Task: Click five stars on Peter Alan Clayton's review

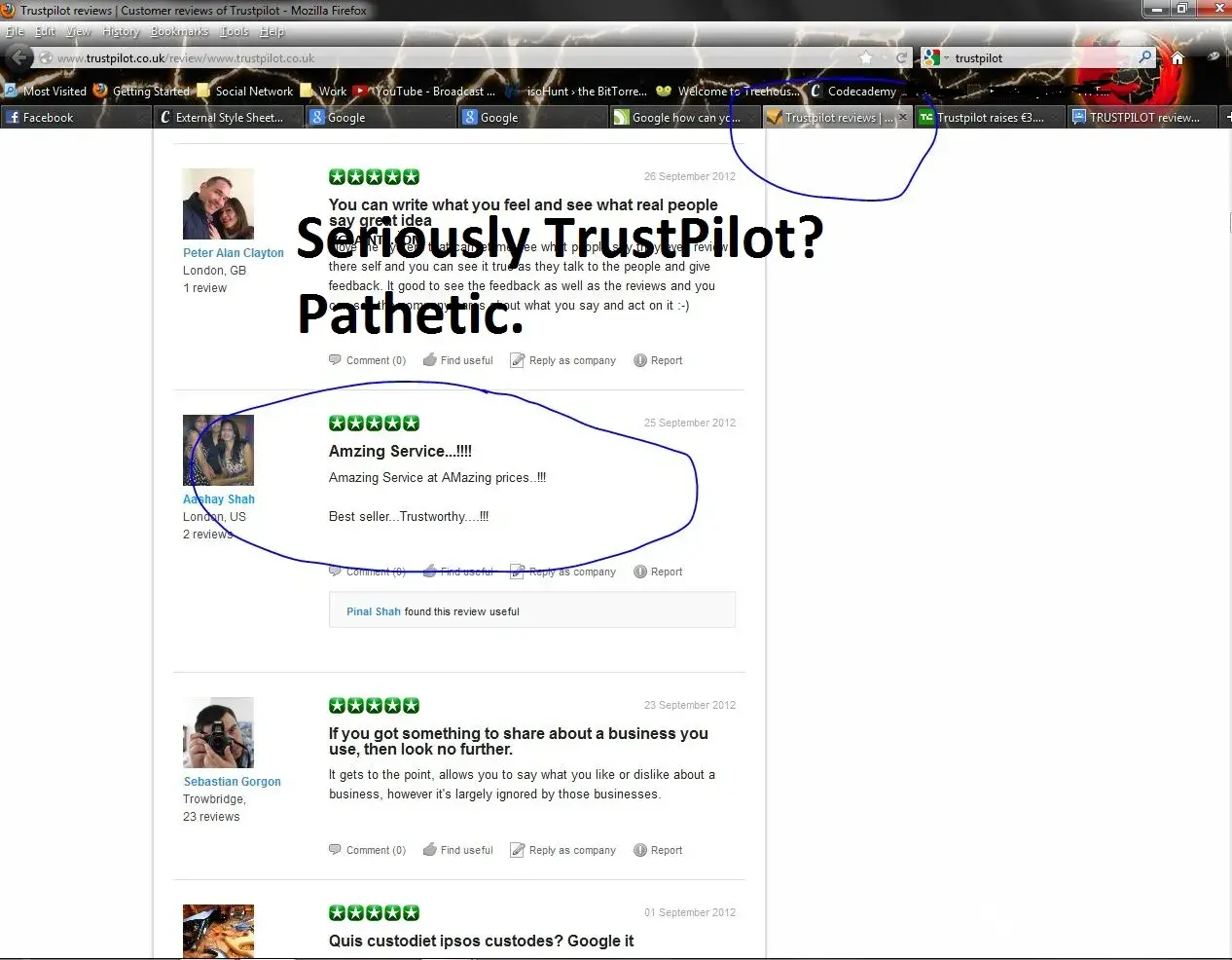Action: [x=374, y=176]
